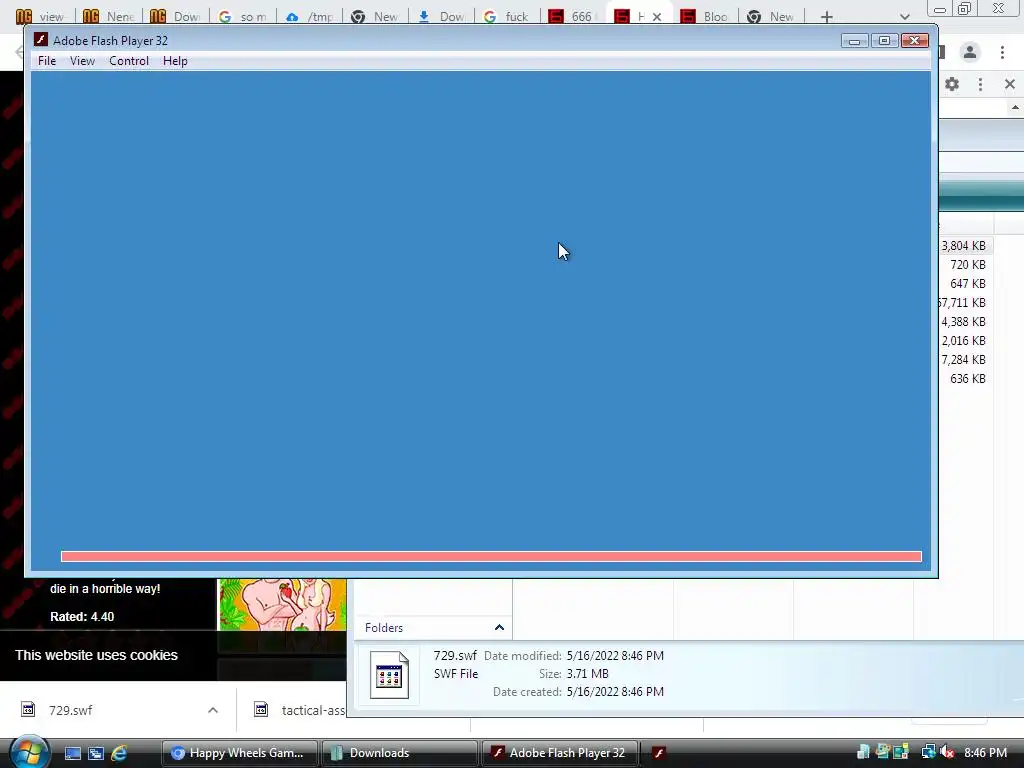Click Show Desktop quick launch icon
The height and width of the screenshot is (768, 1024).
72,753
